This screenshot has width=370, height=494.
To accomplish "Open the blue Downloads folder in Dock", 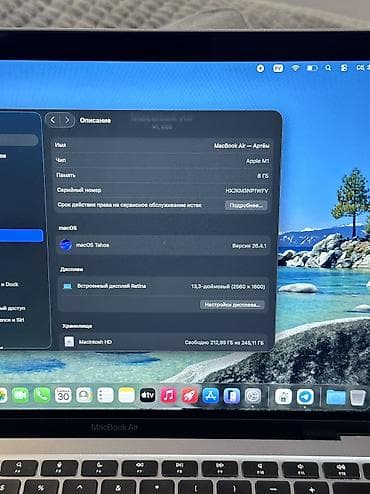I will pos(336,397).
